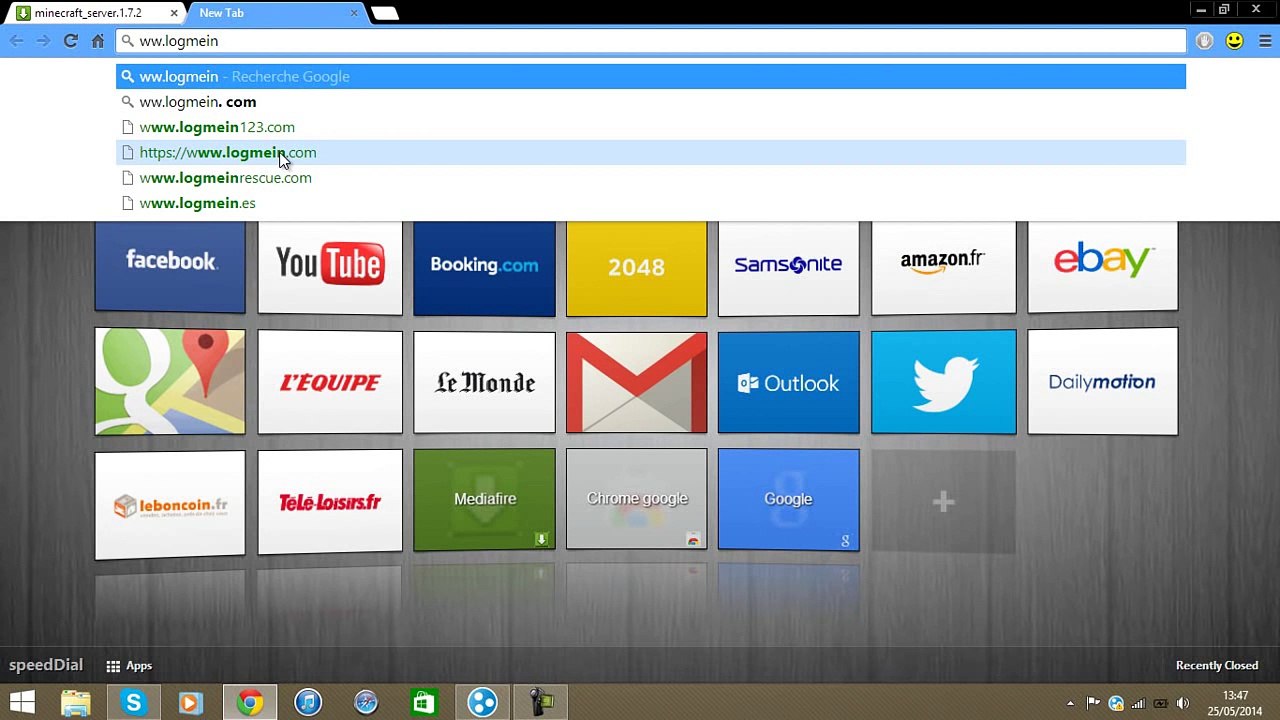
Task: Select the 'ww.logmein - Recherche Google' suggestion
Action: (651, 76)
